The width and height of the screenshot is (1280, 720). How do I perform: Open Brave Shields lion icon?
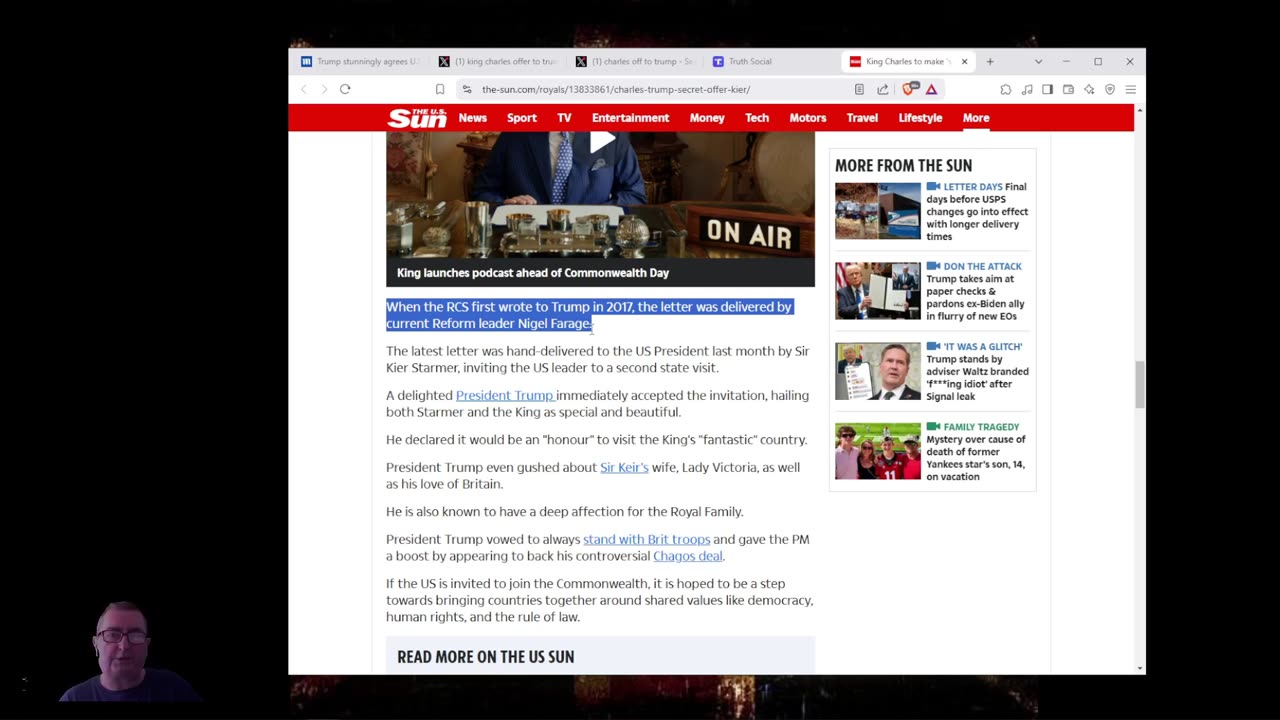pos(909,89)
